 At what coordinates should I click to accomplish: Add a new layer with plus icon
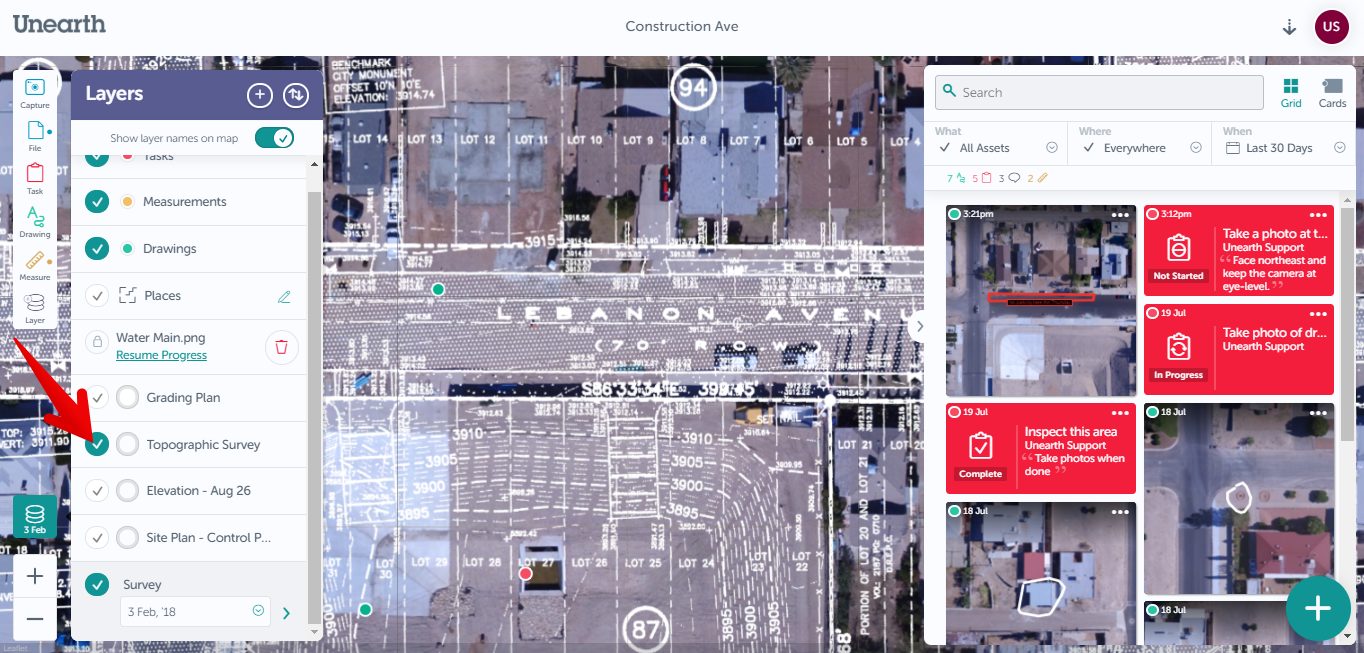coord(260,95)
